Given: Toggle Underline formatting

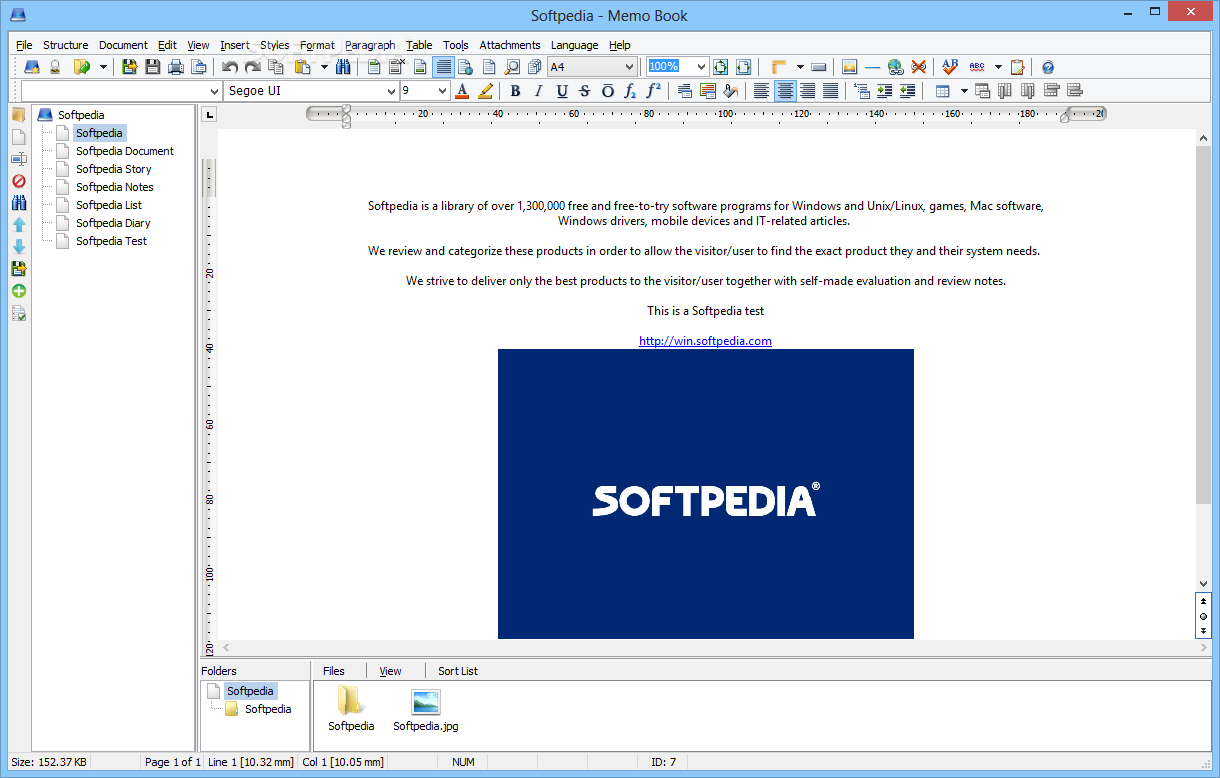Looking at the screenshot, I should pyautogui.click(x=561, y=91).
